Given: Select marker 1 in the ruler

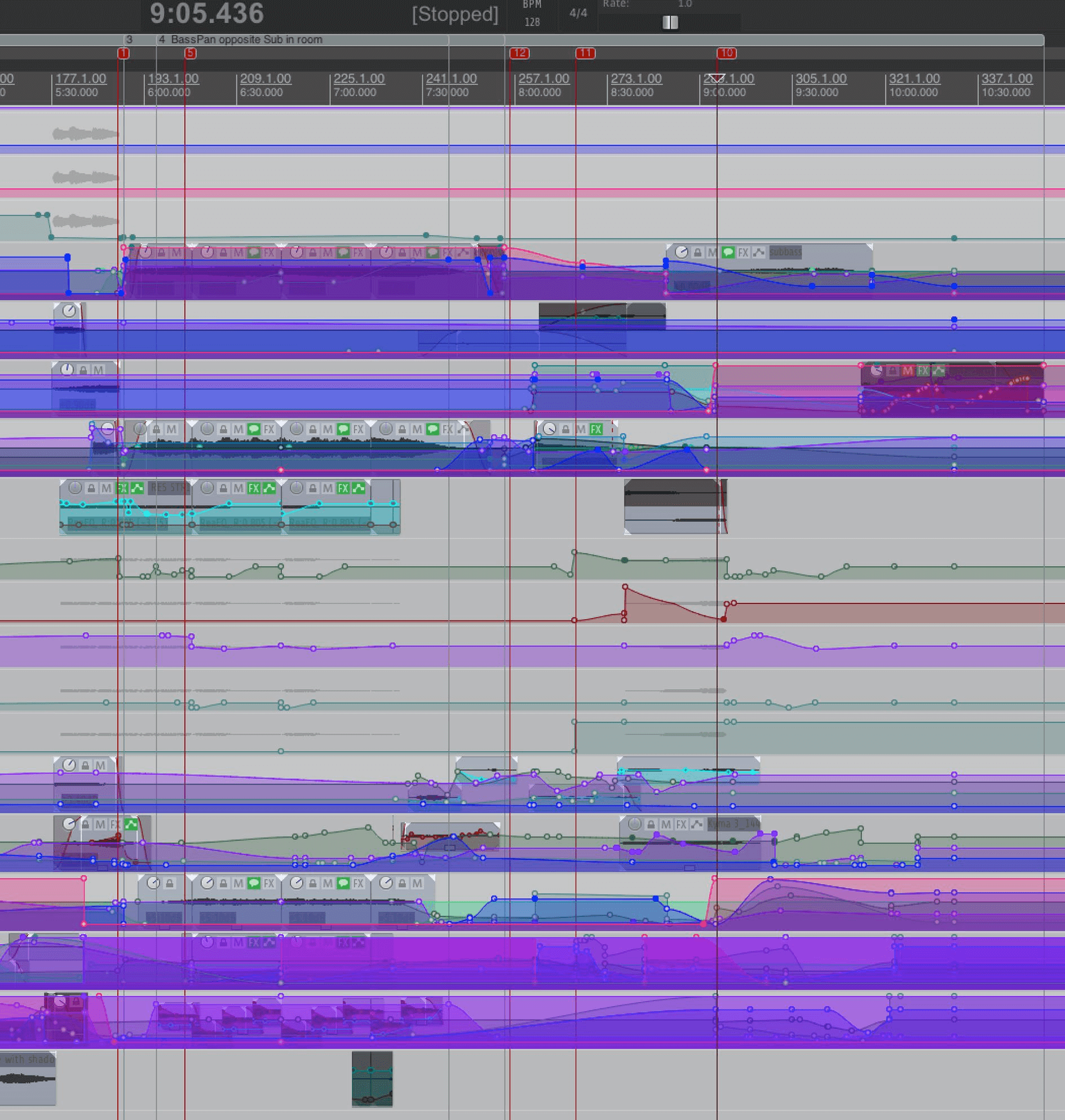Looking at the screenshot, I should pos(123,54).
